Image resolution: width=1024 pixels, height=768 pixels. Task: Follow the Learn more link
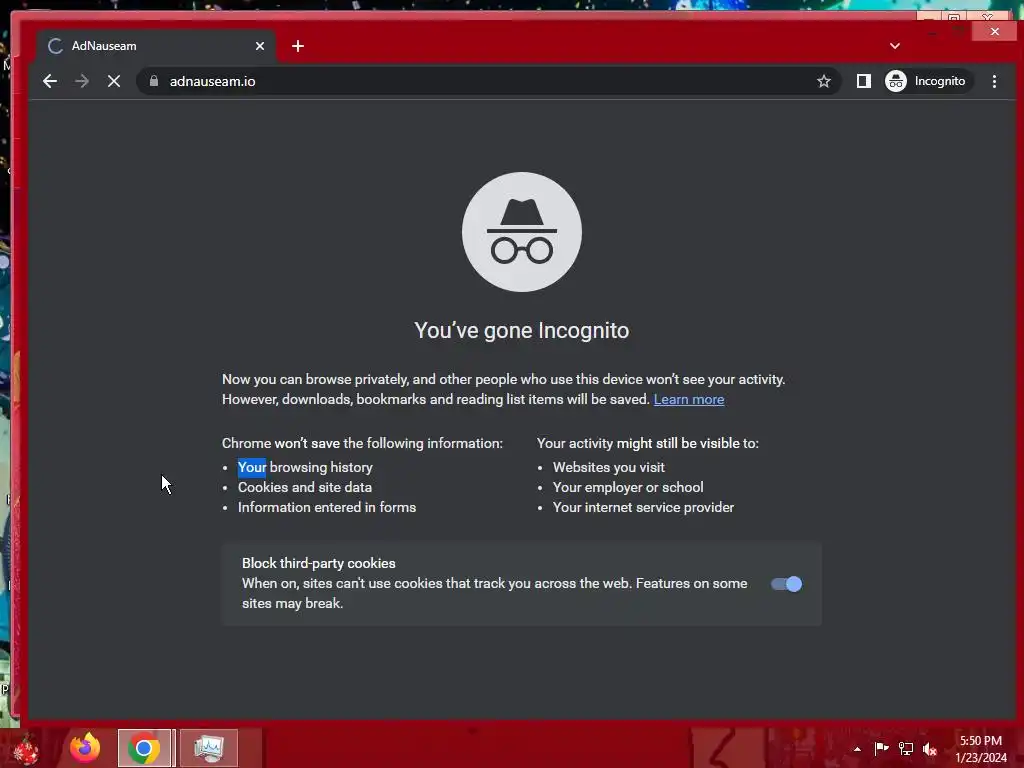[689, 399]
